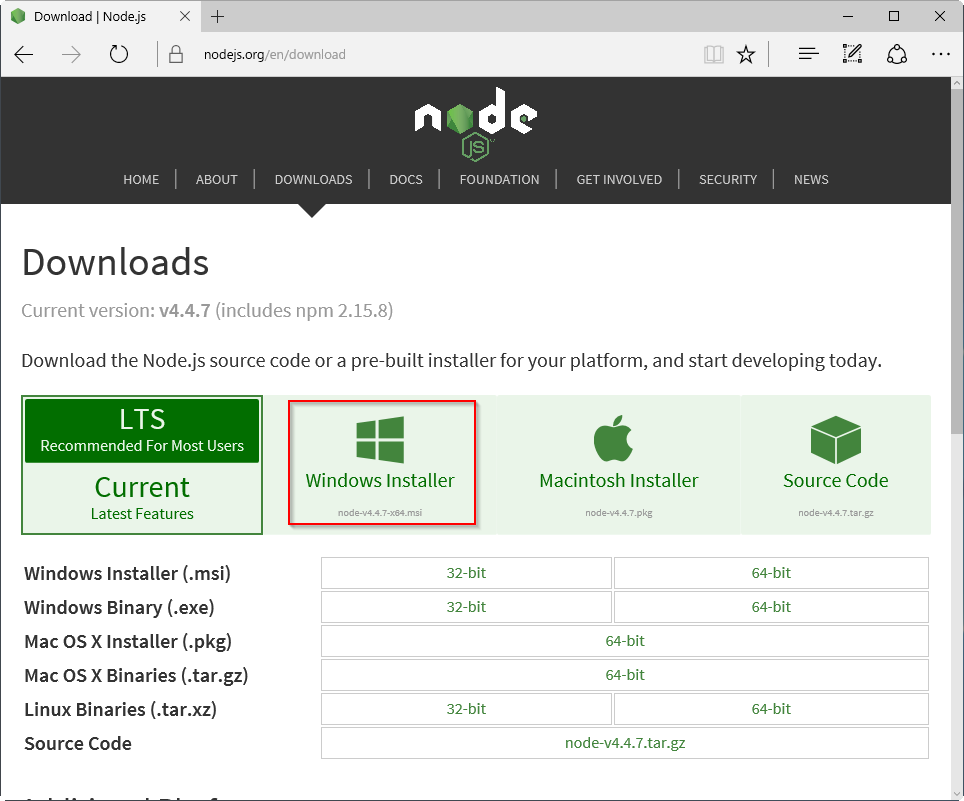Image resolution: width=964 pixels, height=801 pixels.
Task: Select the Download | Node.js tab
Action: 101,17
